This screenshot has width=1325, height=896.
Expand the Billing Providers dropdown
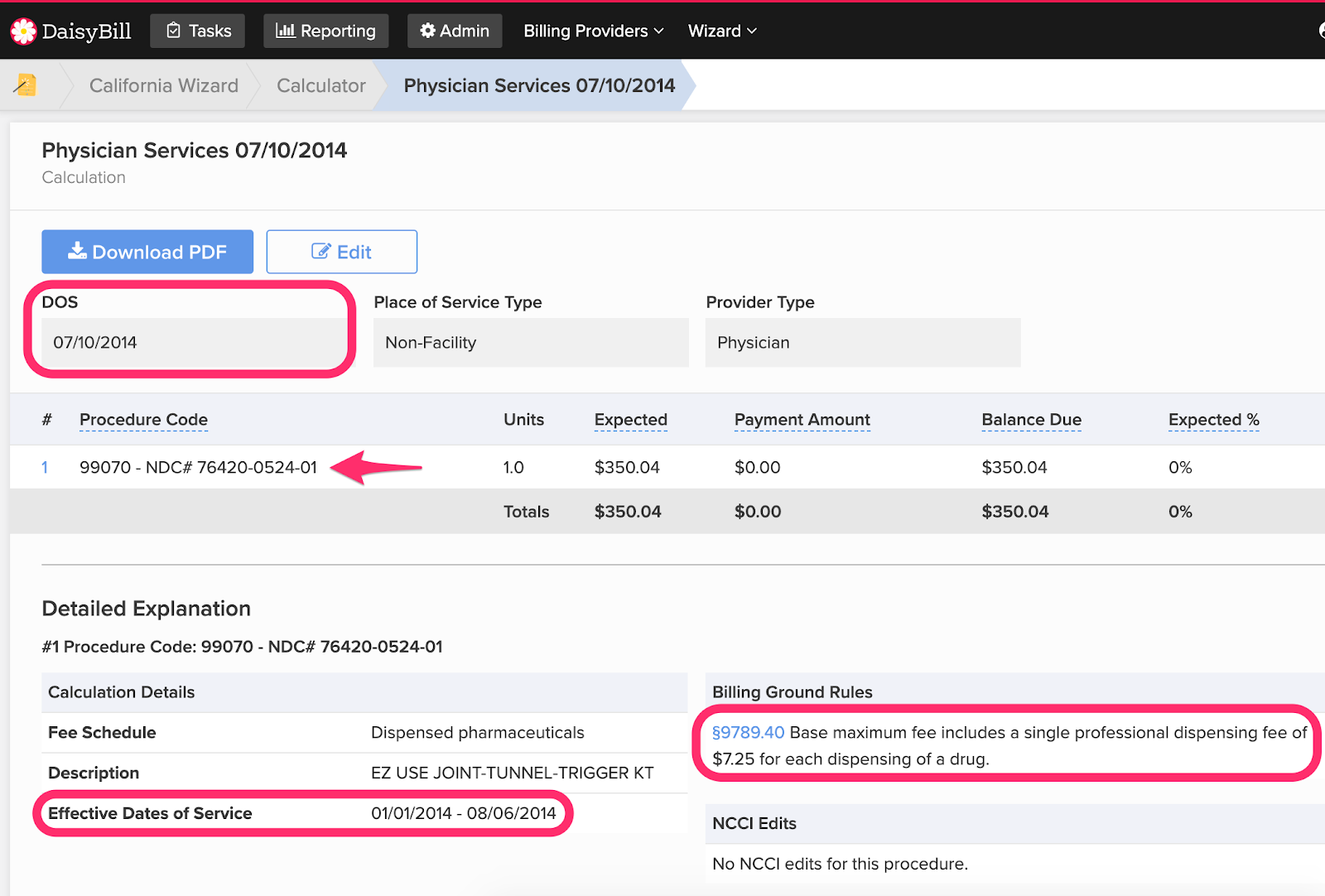point(594,31)
